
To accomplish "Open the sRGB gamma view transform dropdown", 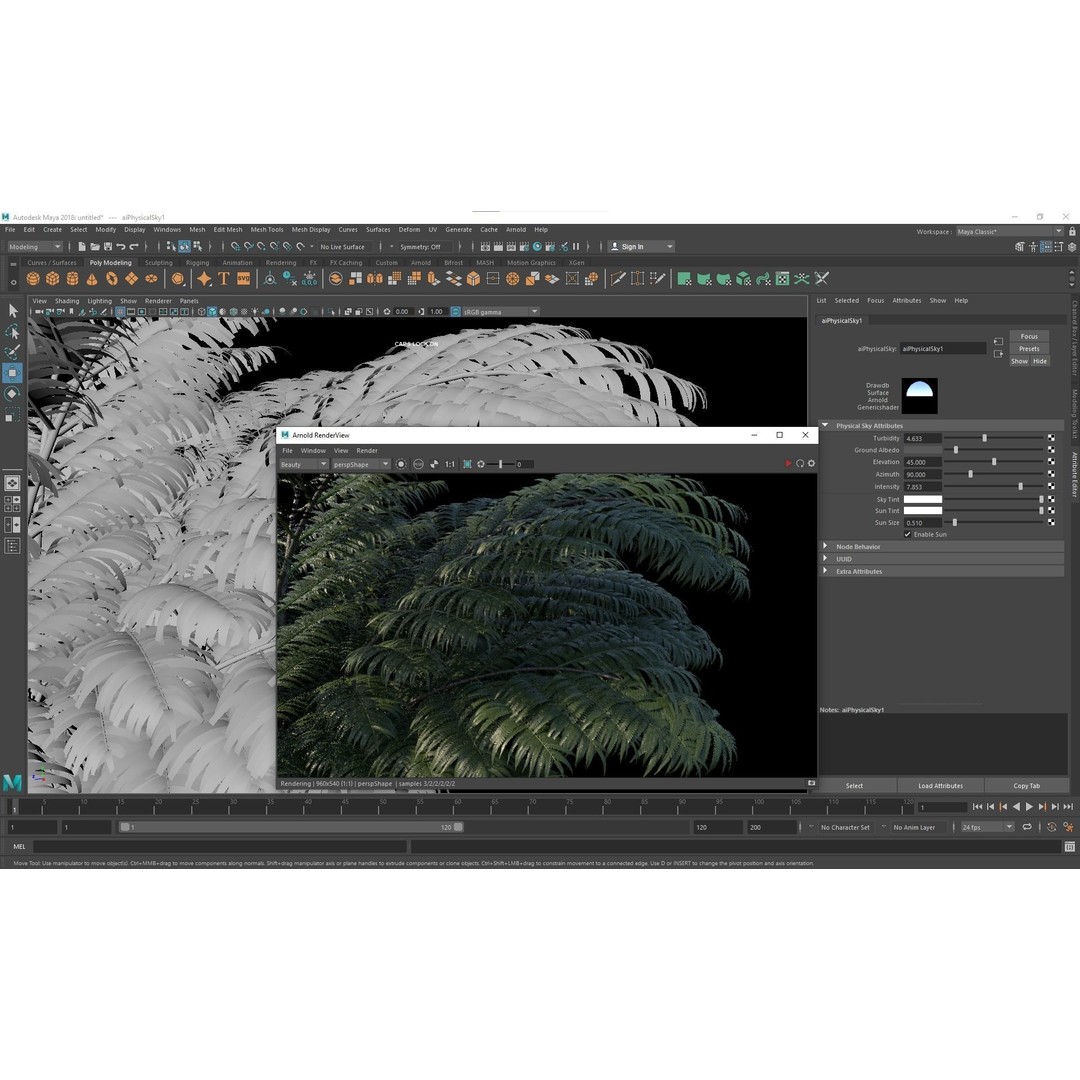I will (501, 312).
